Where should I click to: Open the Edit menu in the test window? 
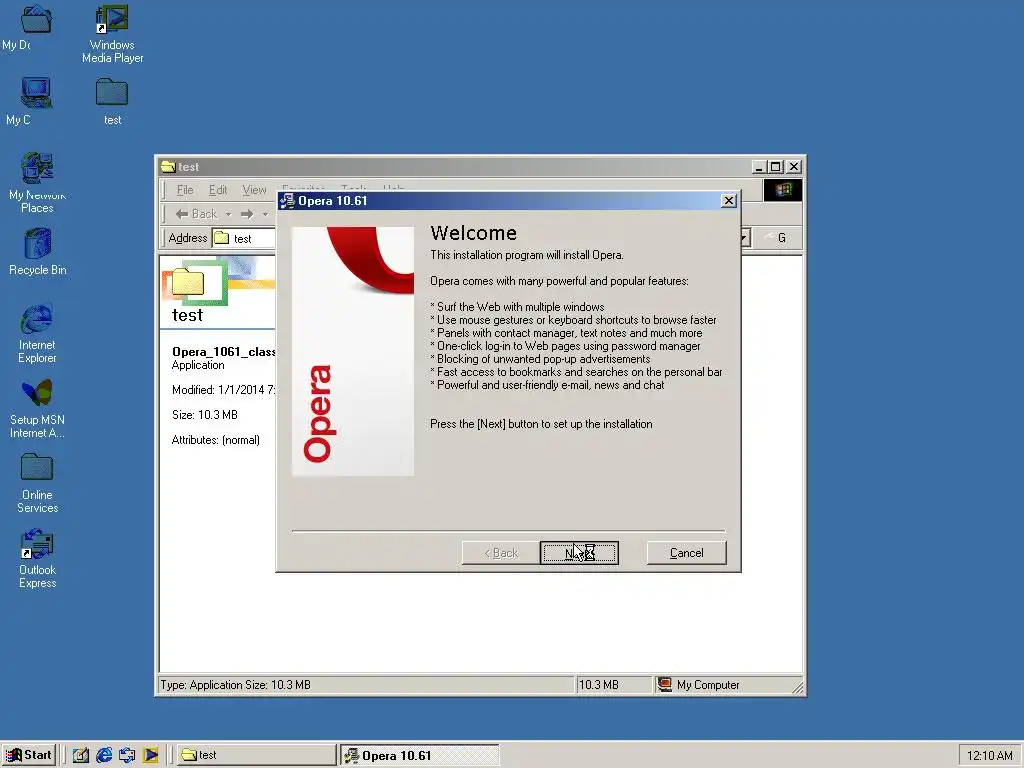click(217, 190)
